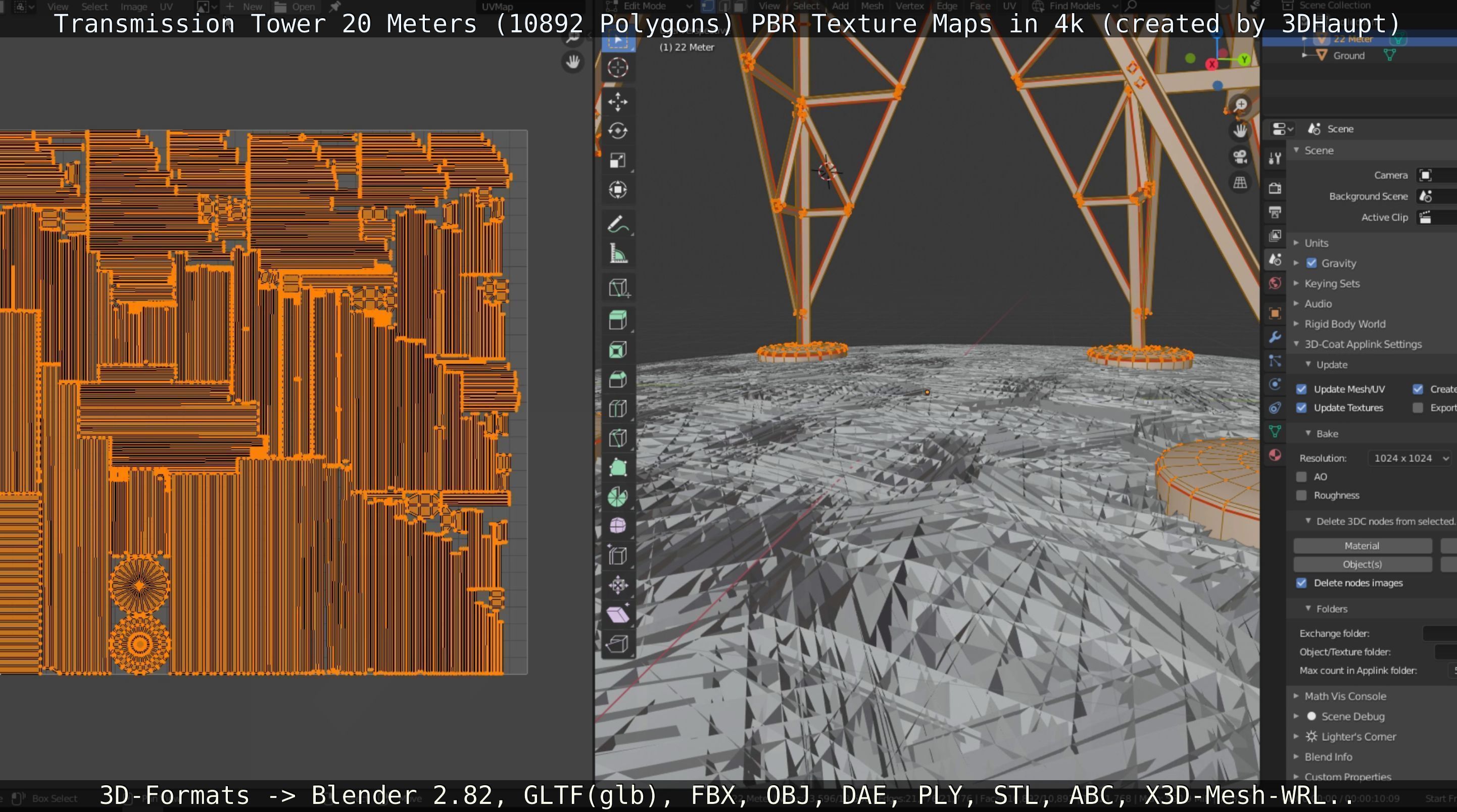Image resolution: width=1457 pixels, height=812 pixels.
Task: Select the Shrink/Fatten tool
Action: (618, 585)
